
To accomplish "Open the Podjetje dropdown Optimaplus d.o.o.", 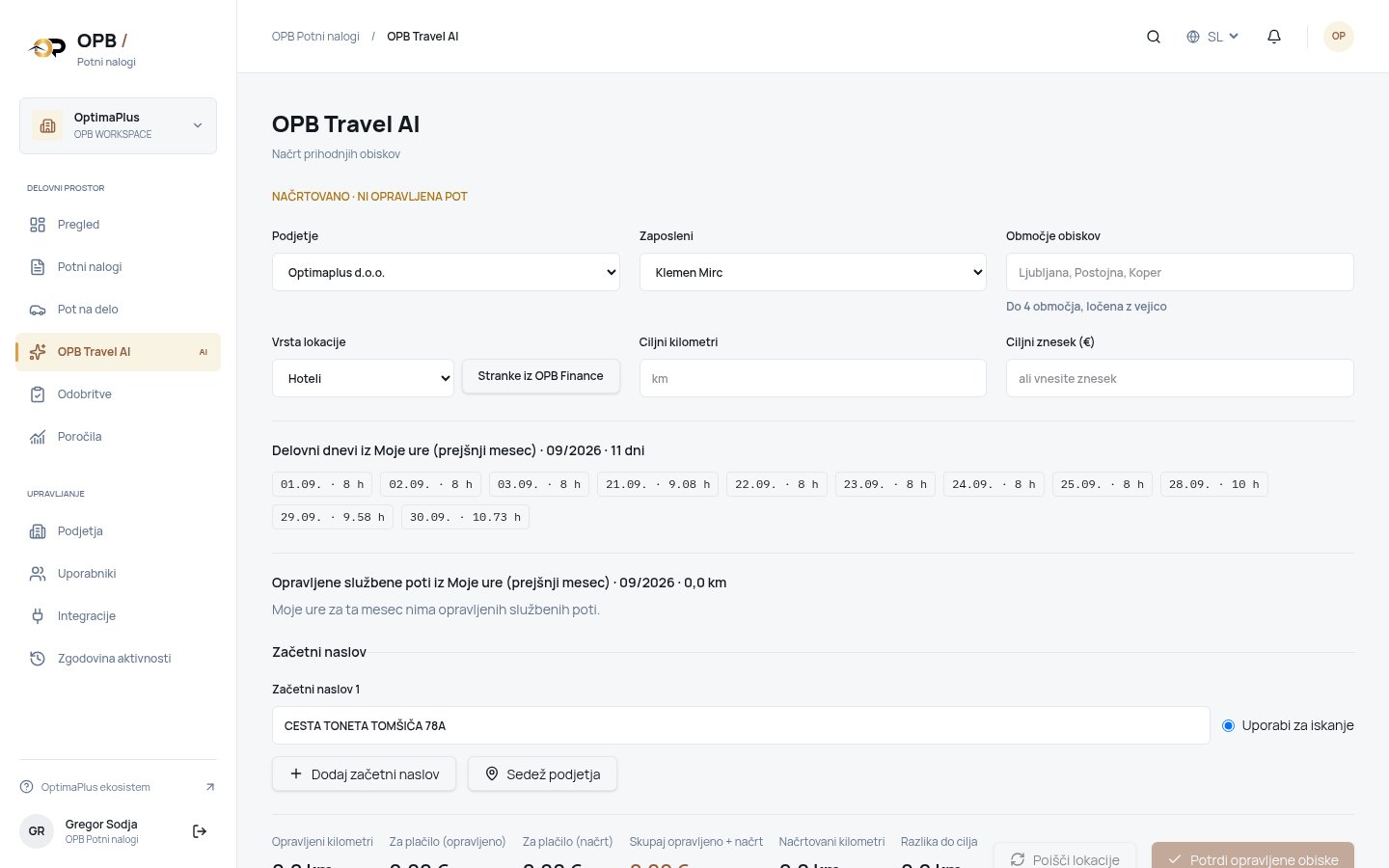I will coord(446,272).
